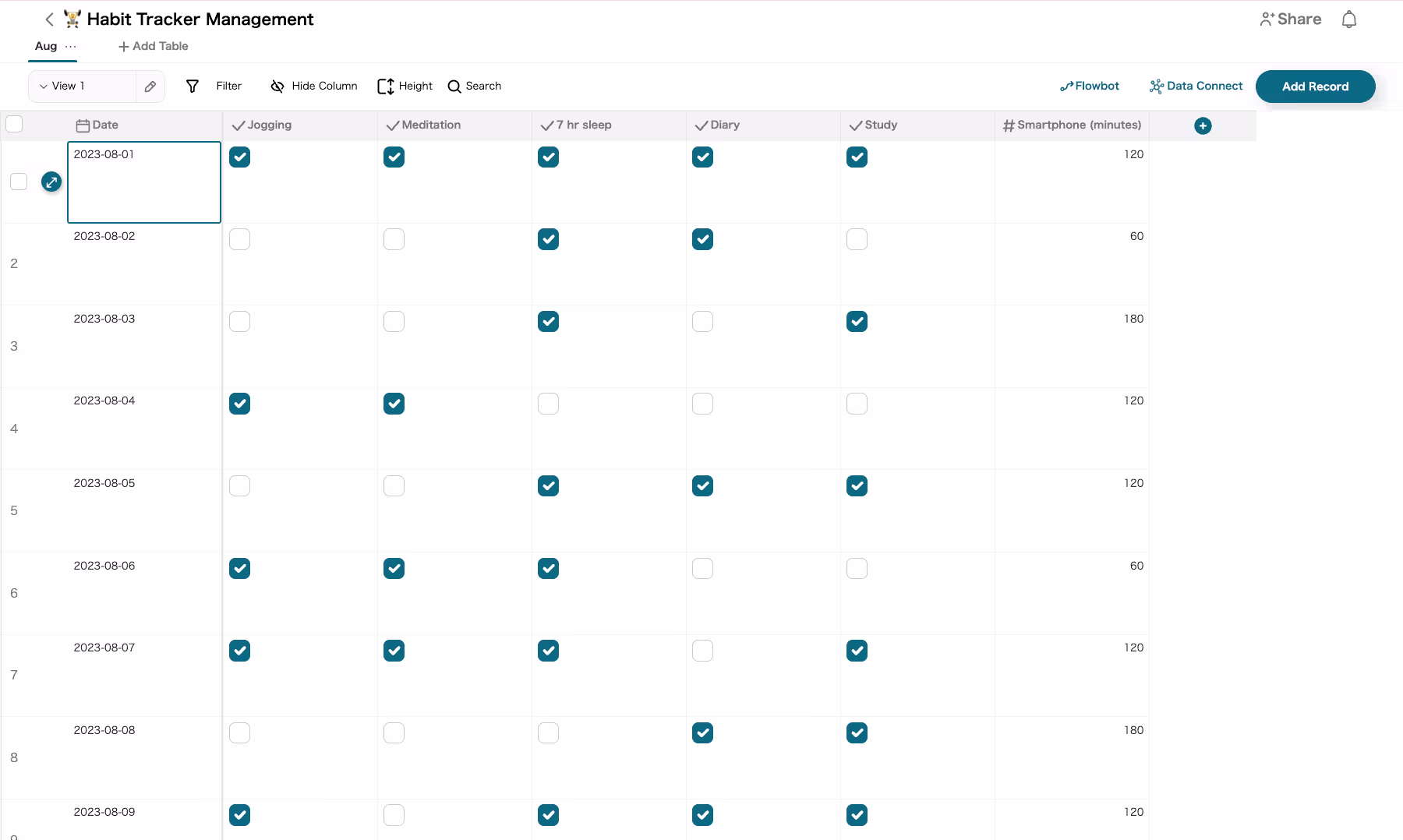Click the back arrow beside Habit Tracker Management
The width and height of the screenshot is (1403, 840).
[49, 19]
